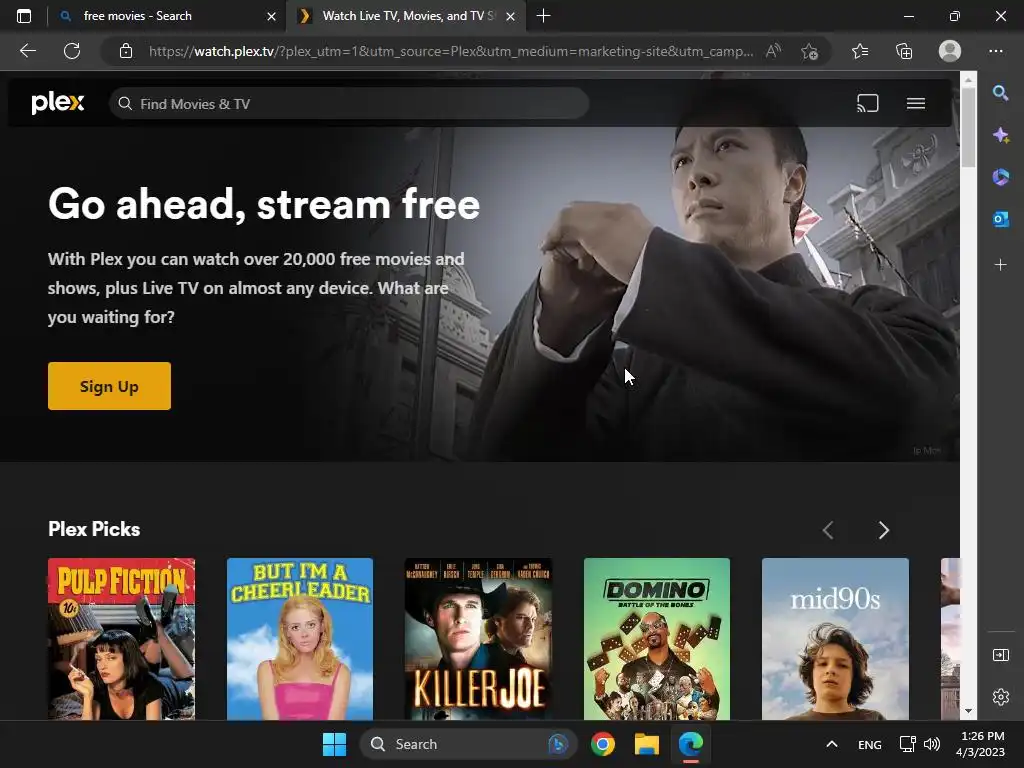Screen dimensions: 1024x768
Task: Open the ENG language indicator
Action: pyautogui.click(x=869, y=744)
